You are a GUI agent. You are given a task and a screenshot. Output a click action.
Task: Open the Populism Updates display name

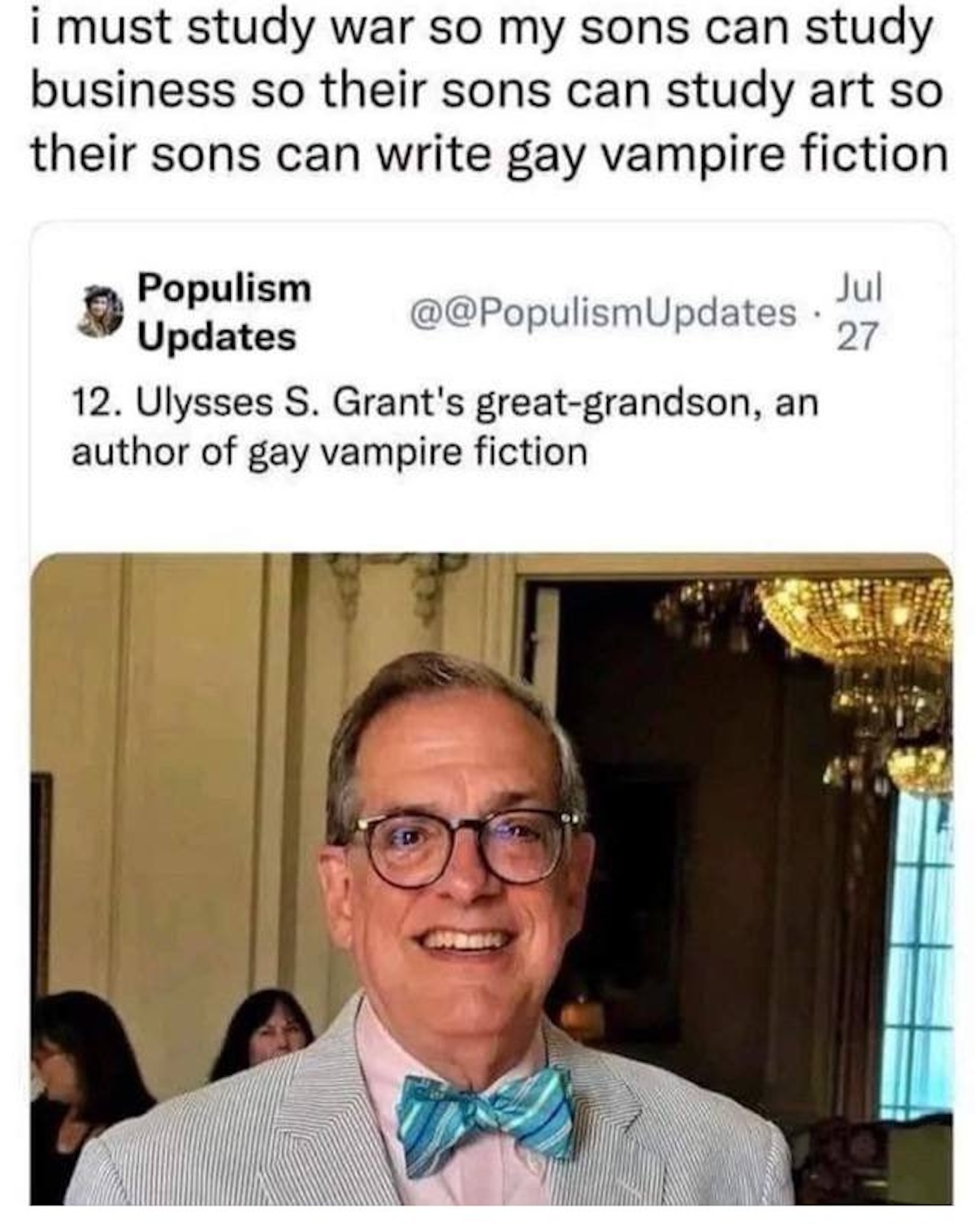(224, 311)
